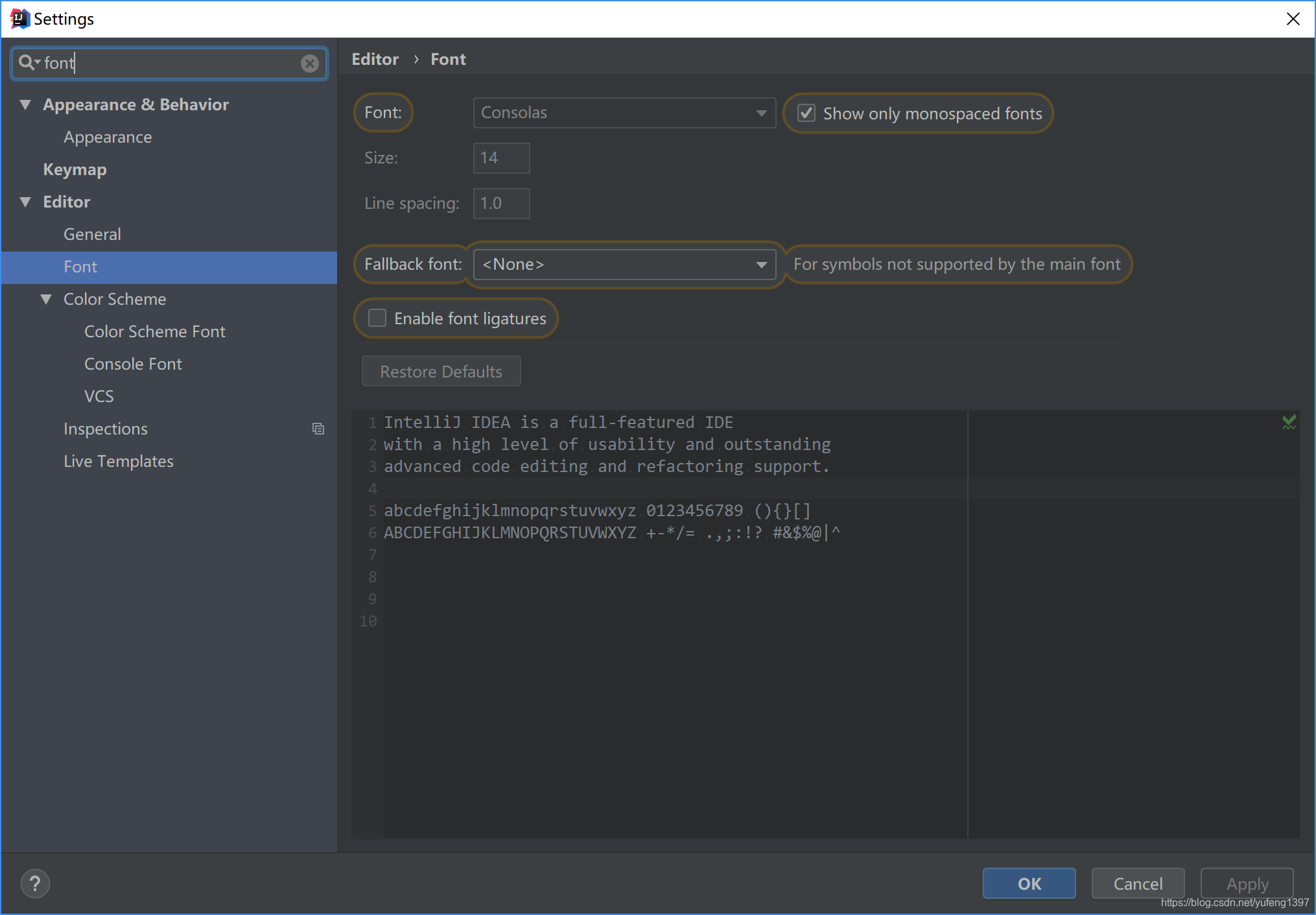The height and width of the screenshot is (915, 1316).
Task: Click the Cancel button
Action: (x=1138, y=883)
